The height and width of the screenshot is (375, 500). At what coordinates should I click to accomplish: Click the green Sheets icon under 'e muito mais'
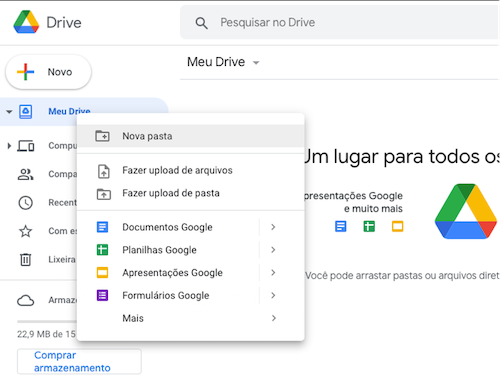click(369, 226)
